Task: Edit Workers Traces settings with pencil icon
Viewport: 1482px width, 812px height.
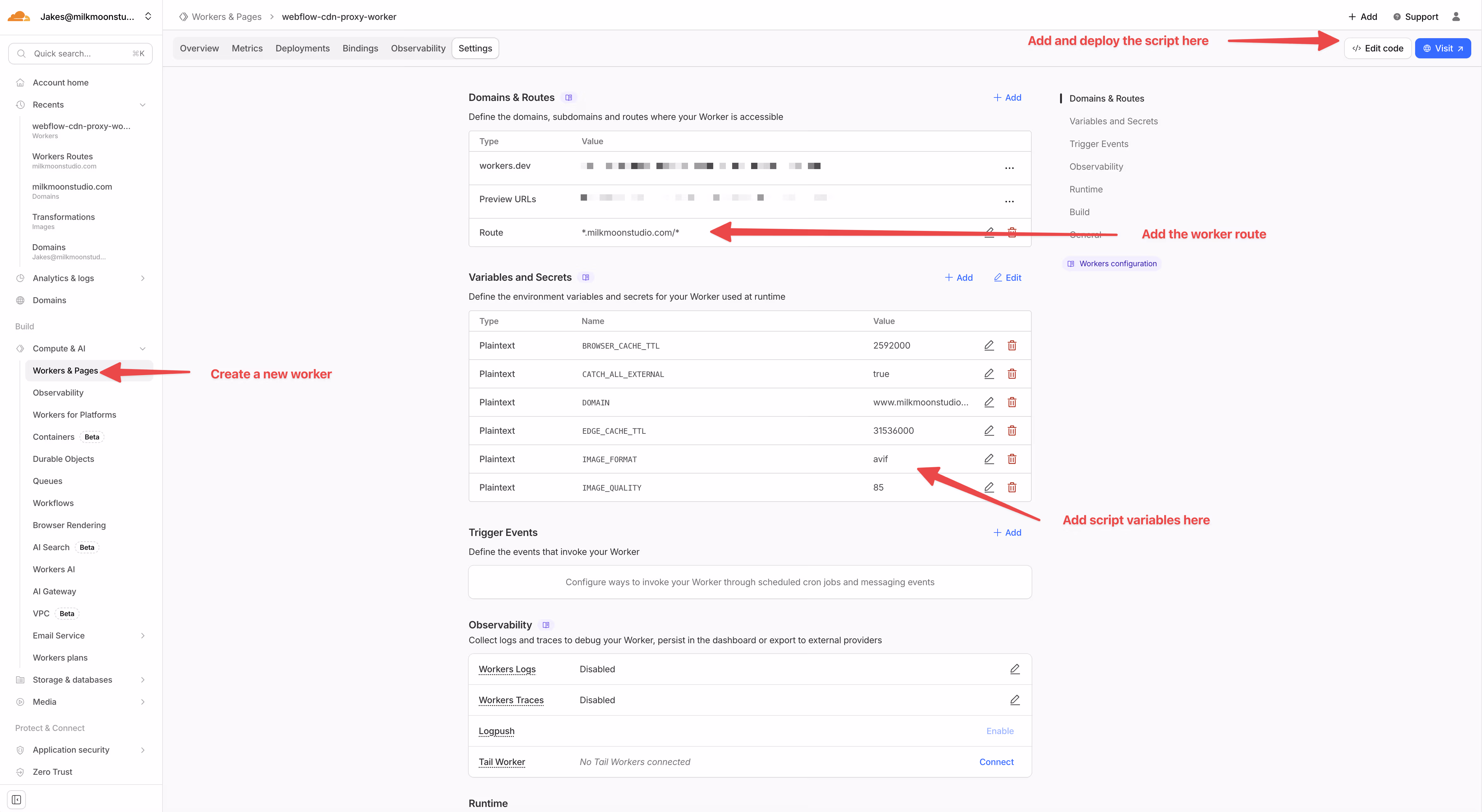Action: [1014, 700]
